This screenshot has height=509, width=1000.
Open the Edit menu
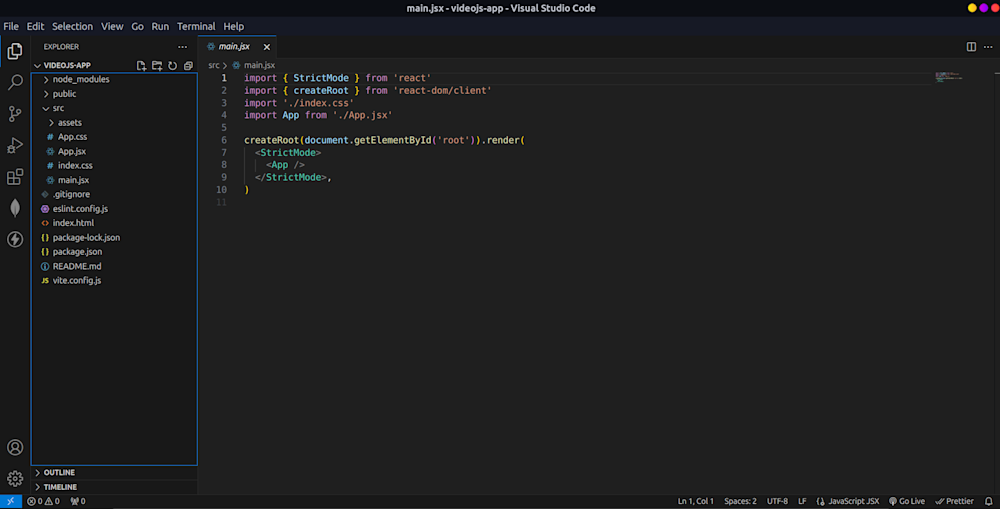35,27
